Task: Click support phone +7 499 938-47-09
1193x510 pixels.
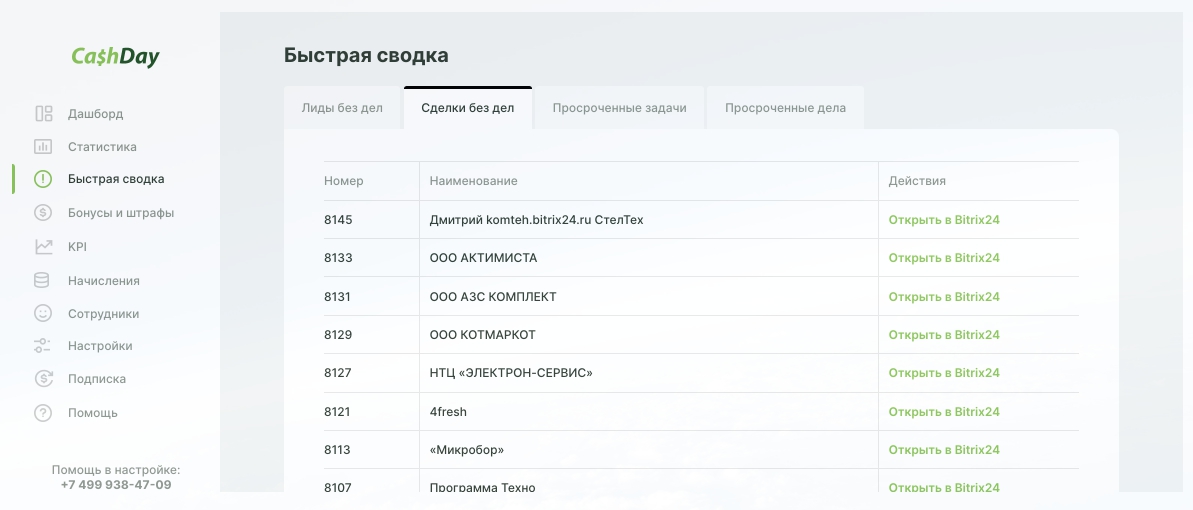Action: 116,484
